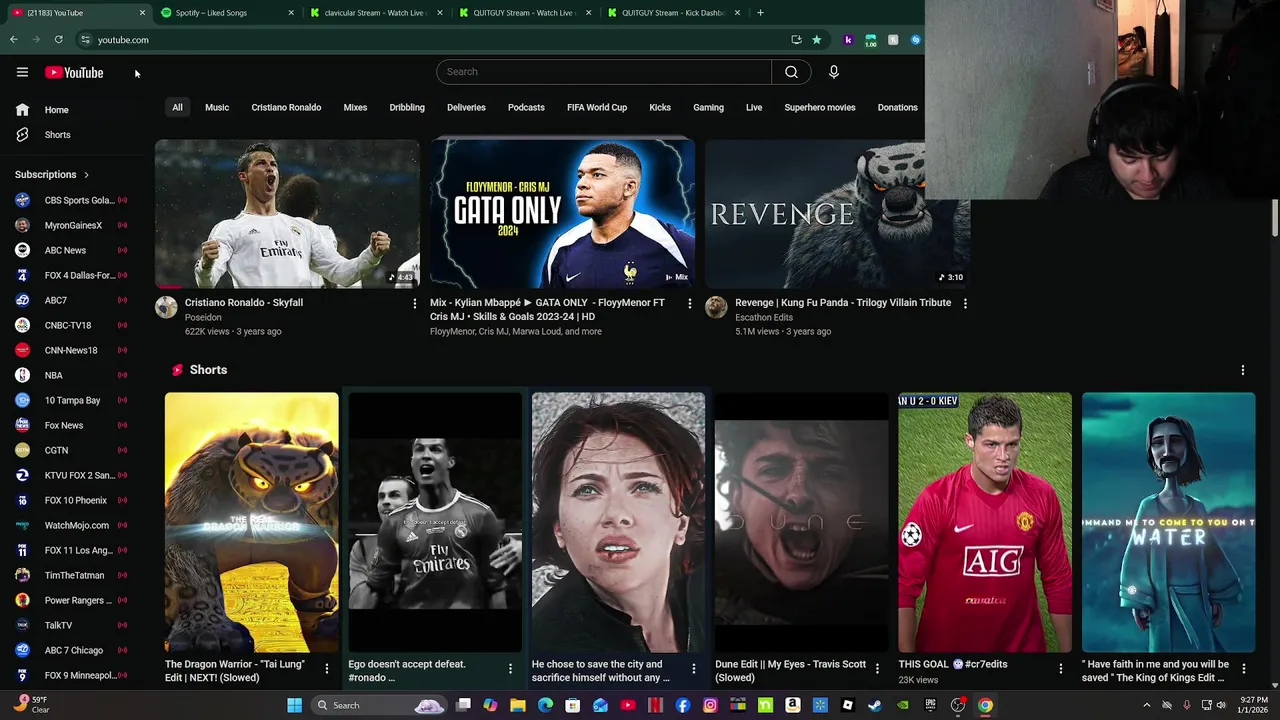The width and height of the screenshot is (1280, 720).
Task: Open options for Dune Edit short
Action: [877, 668]
